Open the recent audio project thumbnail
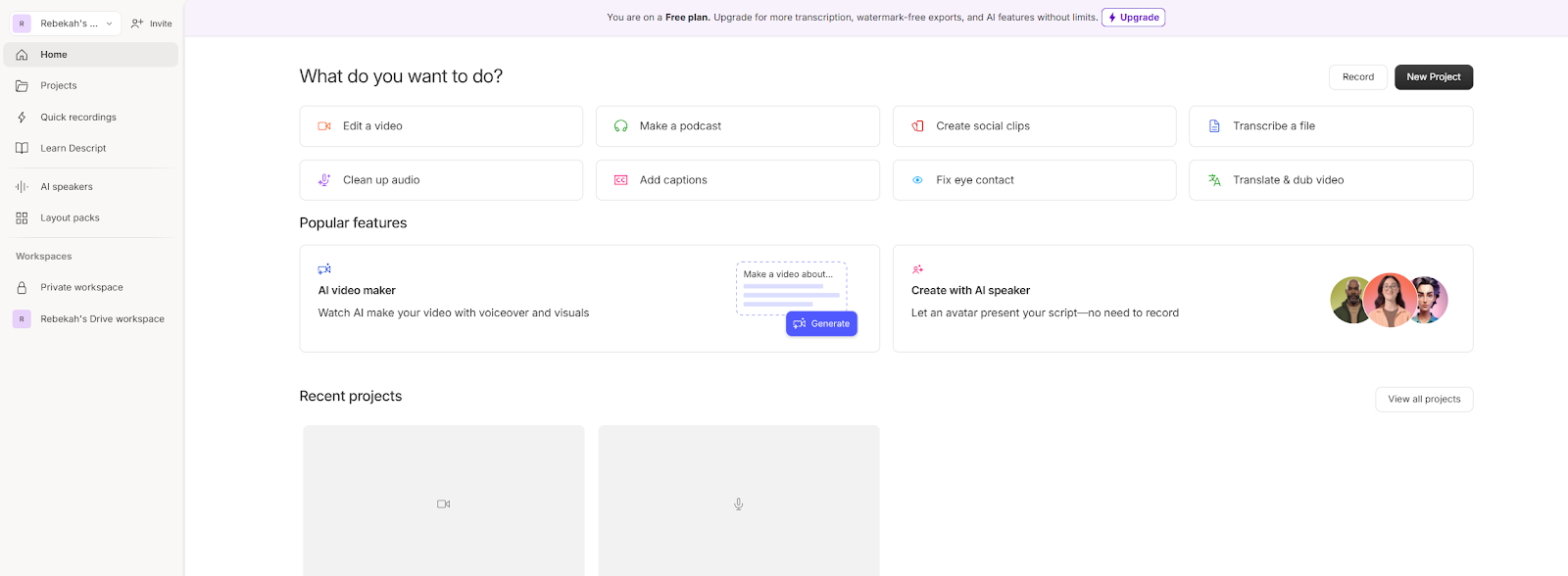The image size is (1568, 576). tap(739, 502)
